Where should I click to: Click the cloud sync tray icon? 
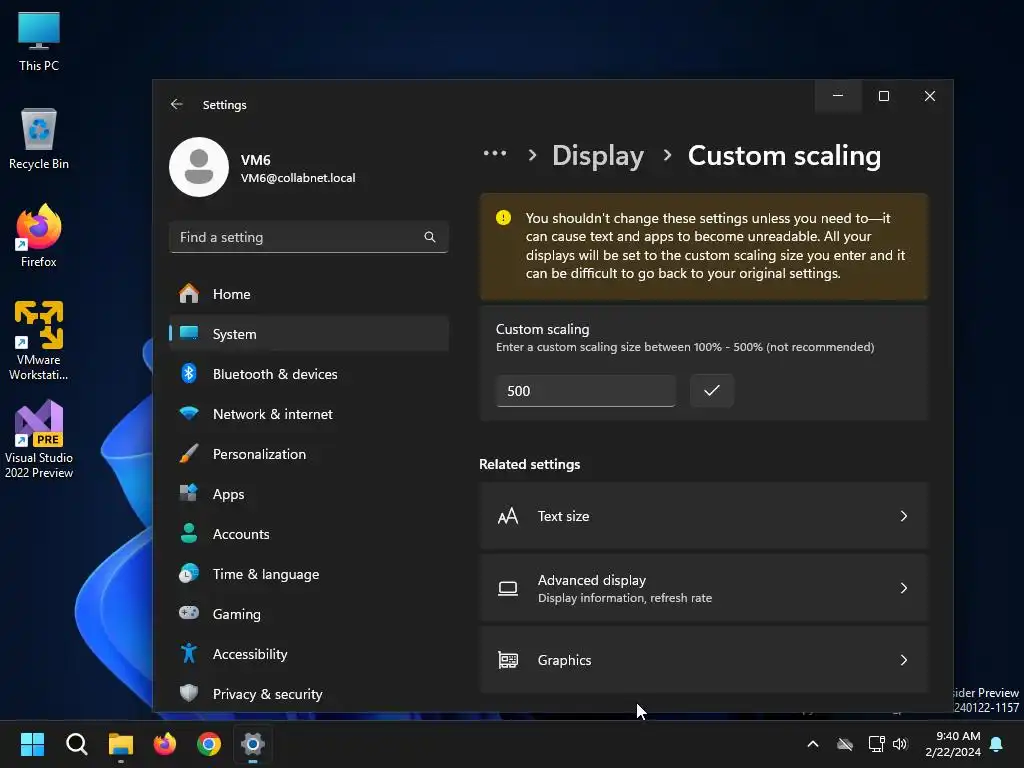coord(845,744)
